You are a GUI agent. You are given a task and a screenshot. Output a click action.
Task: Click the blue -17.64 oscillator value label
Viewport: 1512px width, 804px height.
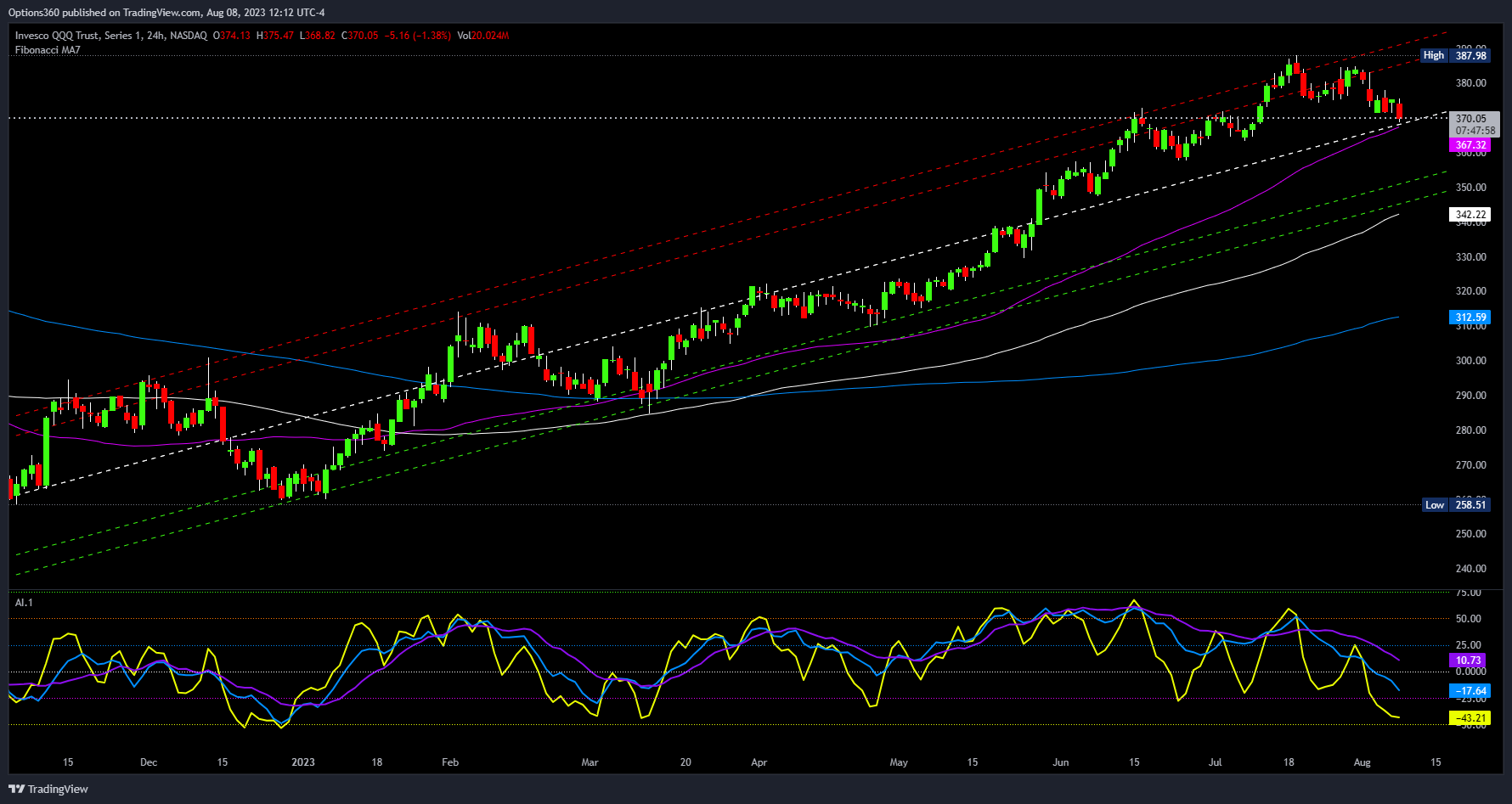coord(1470,691)
